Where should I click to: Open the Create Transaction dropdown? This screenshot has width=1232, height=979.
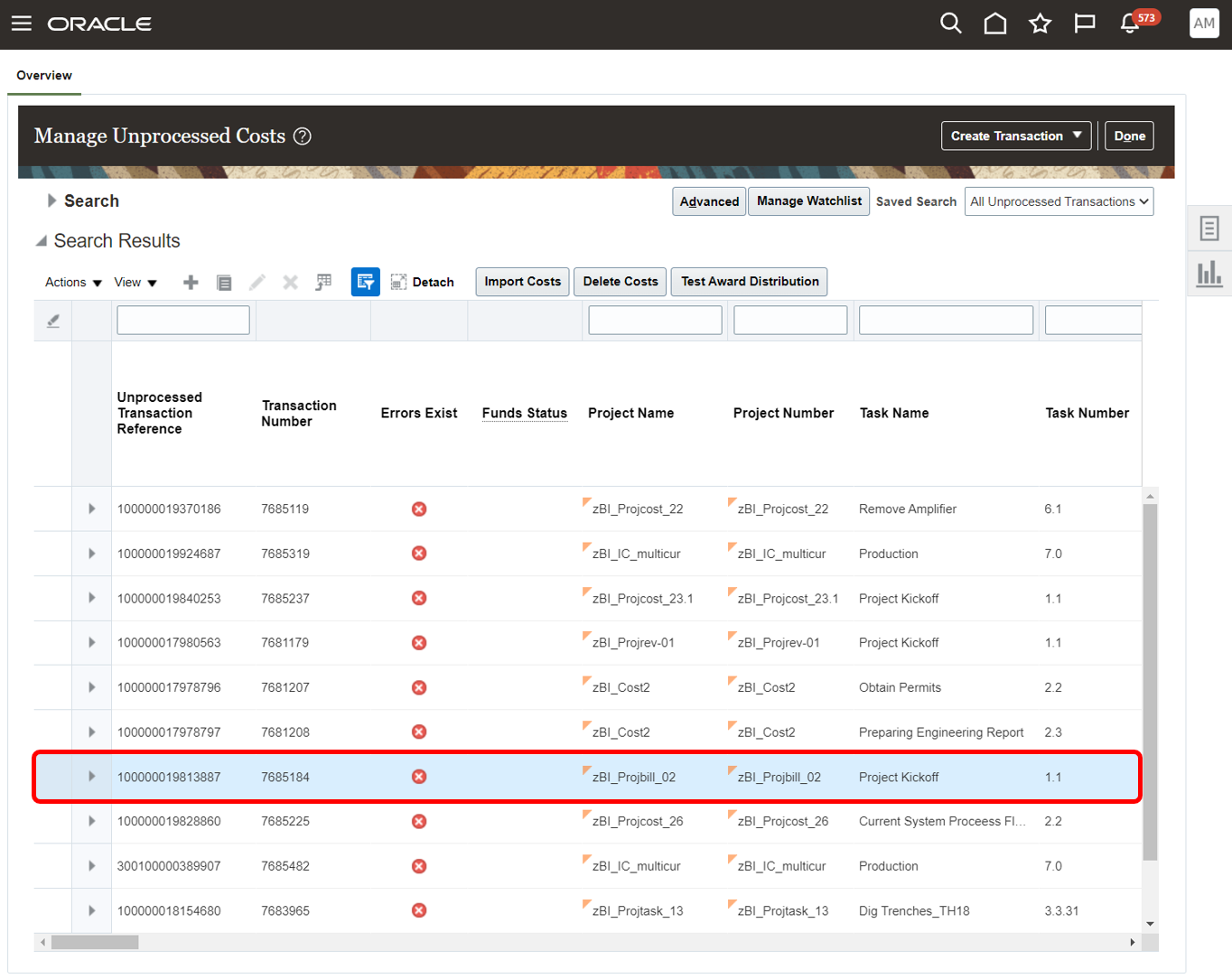tap(1016, 135)
